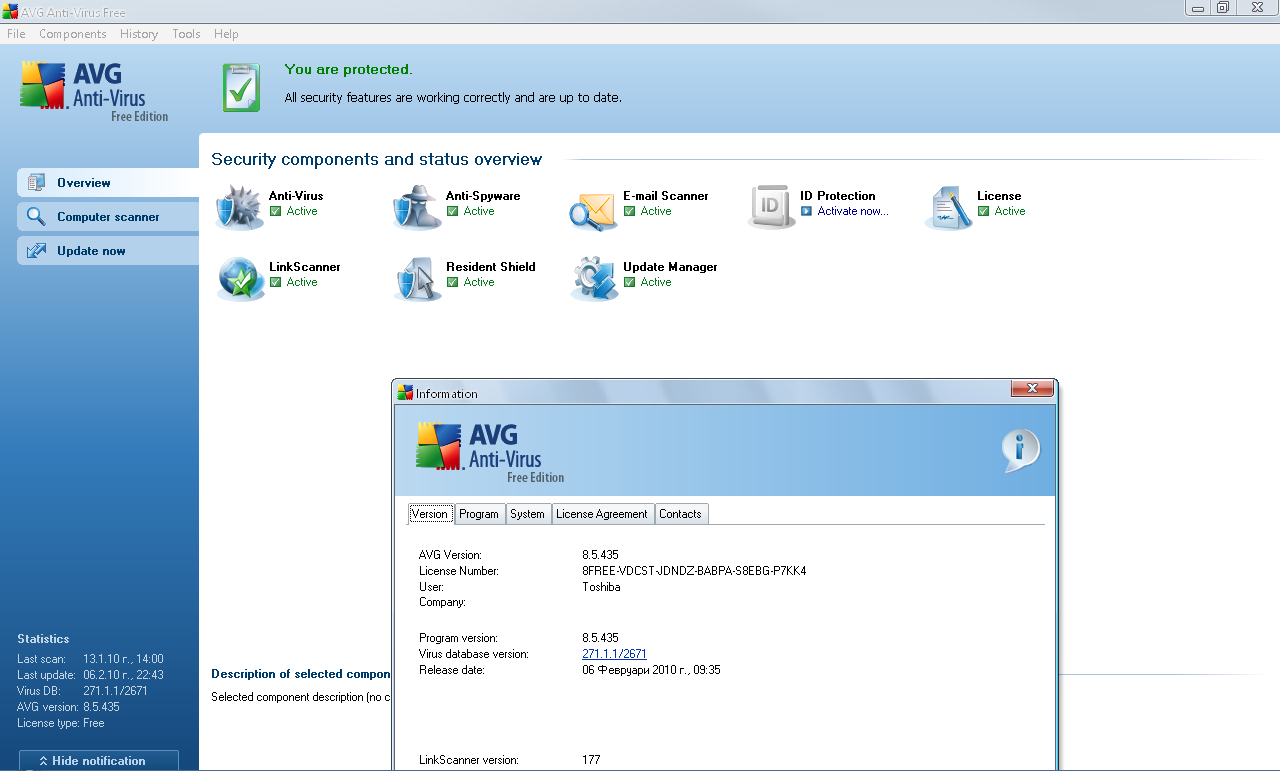1280x771 pixels.
Task: Click the License Active status checkmark
Action: [983, 211]
